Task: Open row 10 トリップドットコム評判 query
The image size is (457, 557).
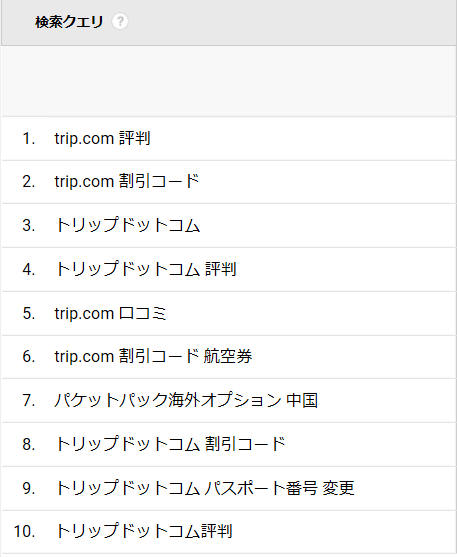Action: pos(144,531)
